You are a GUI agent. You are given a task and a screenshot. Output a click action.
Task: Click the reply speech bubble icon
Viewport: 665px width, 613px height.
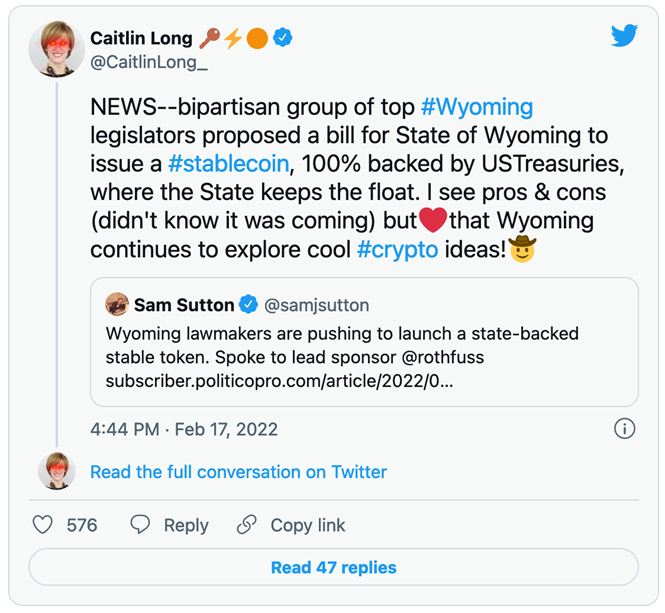point(140,525)
